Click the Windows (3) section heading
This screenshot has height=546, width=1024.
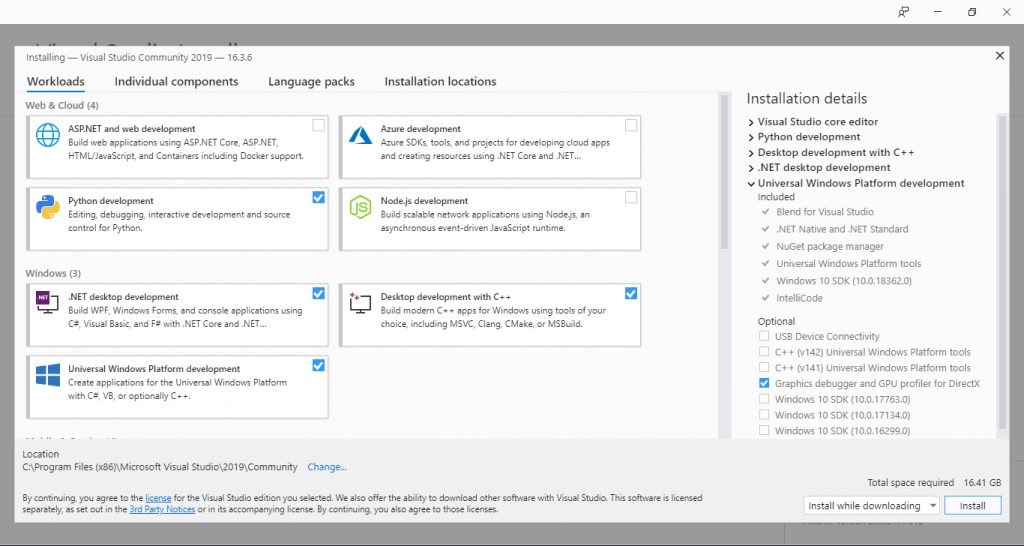53,273
